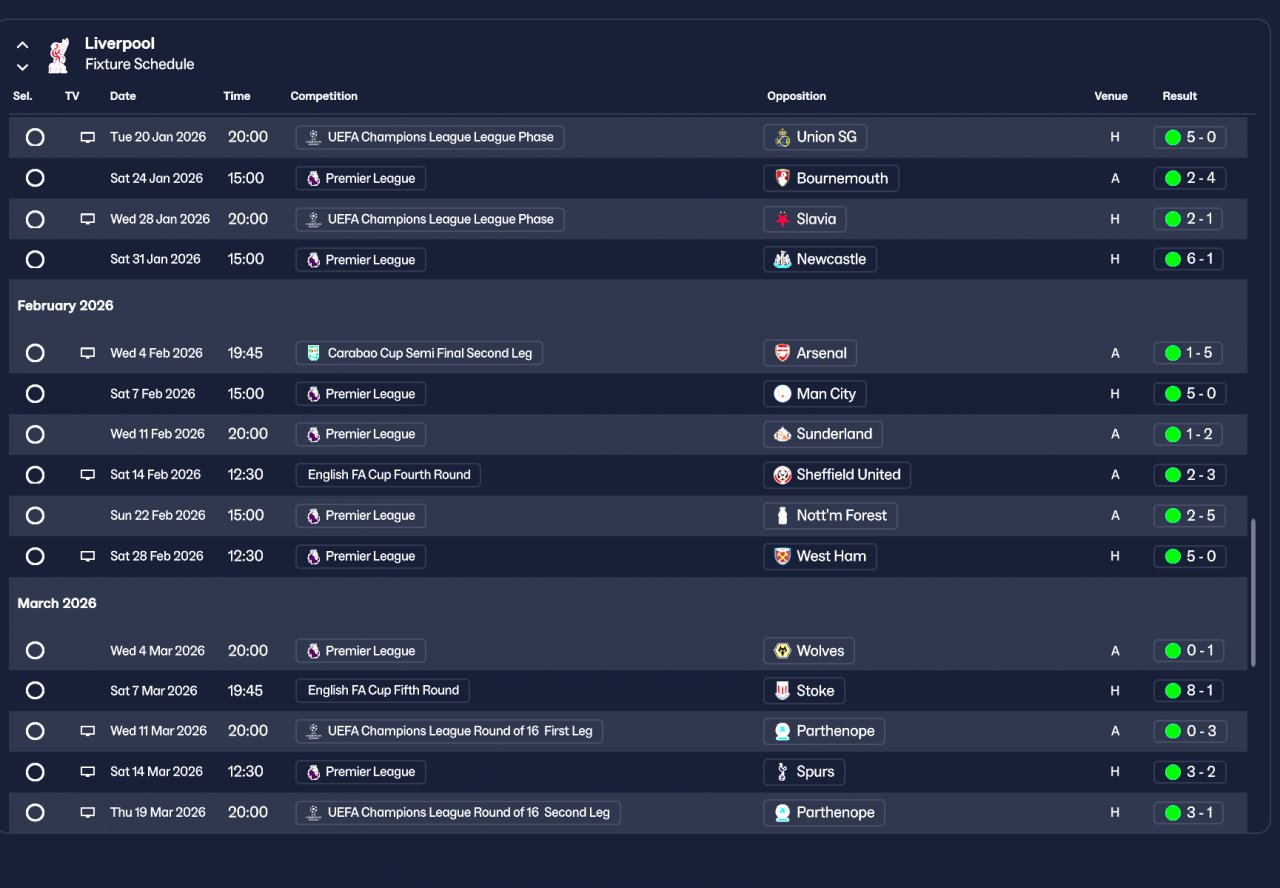Viewport: 1280px width, 888px height.
Task: Click the Sunderland club crest
Action: coord(783,434)
